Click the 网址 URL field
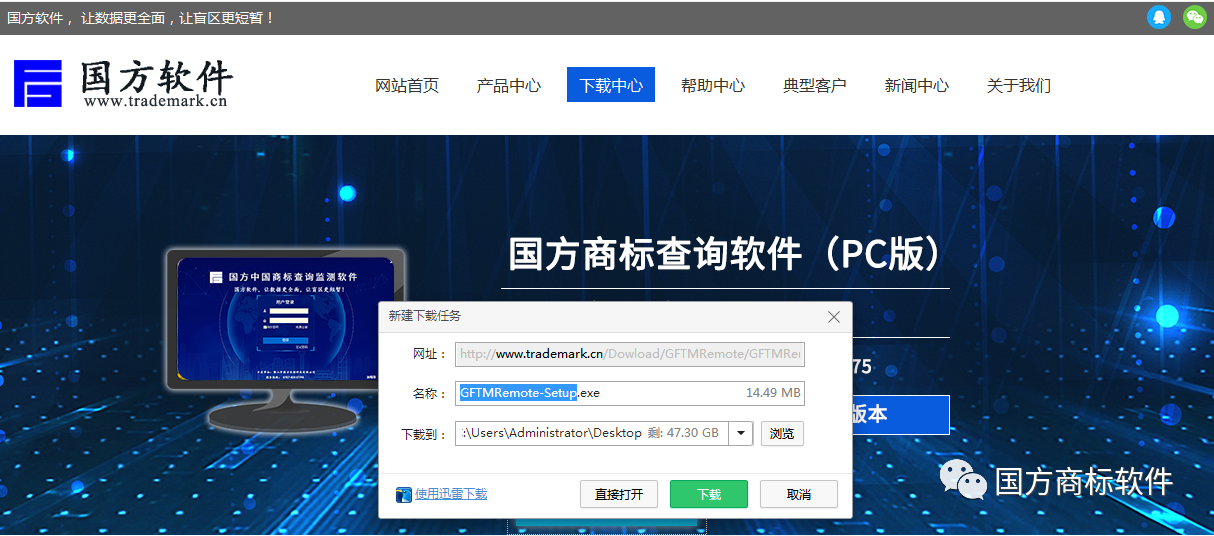Viewport: 1214px width, 536px height. pos(630,354)
